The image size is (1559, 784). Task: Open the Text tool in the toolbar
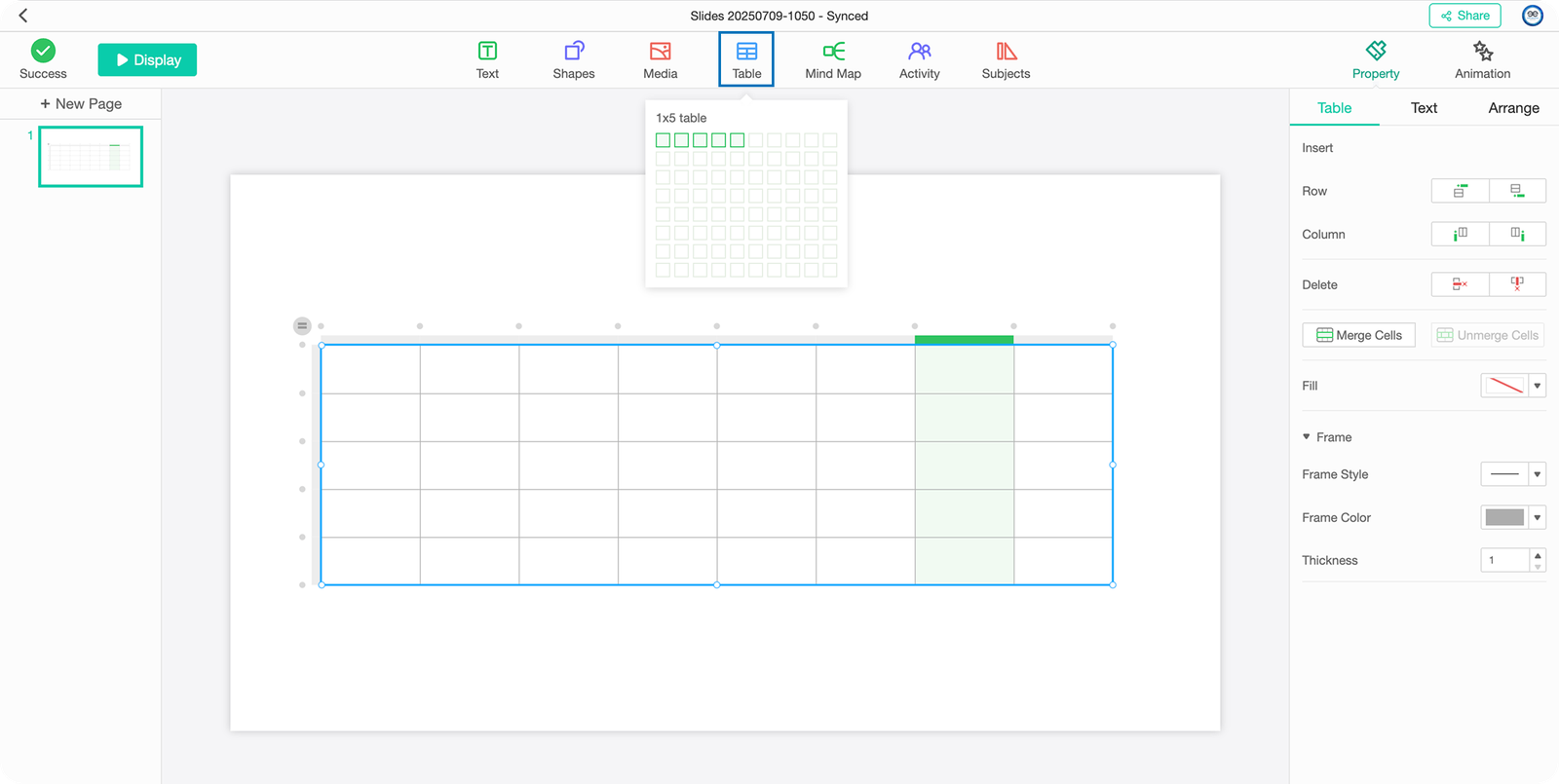[x=487, y=59]
